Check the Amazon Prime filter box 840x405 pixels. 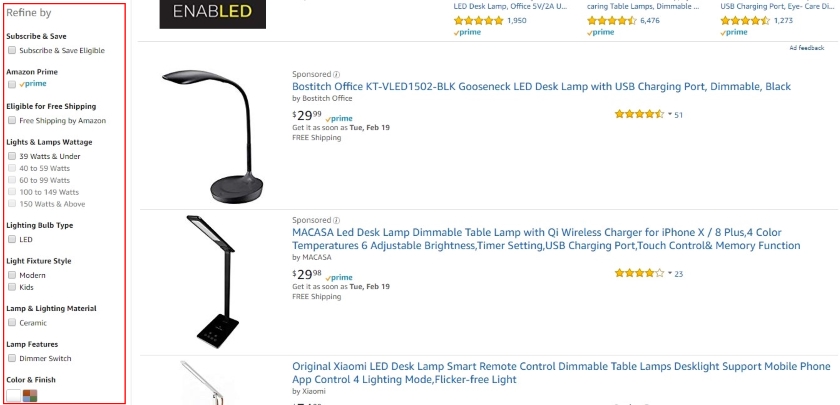12,84
